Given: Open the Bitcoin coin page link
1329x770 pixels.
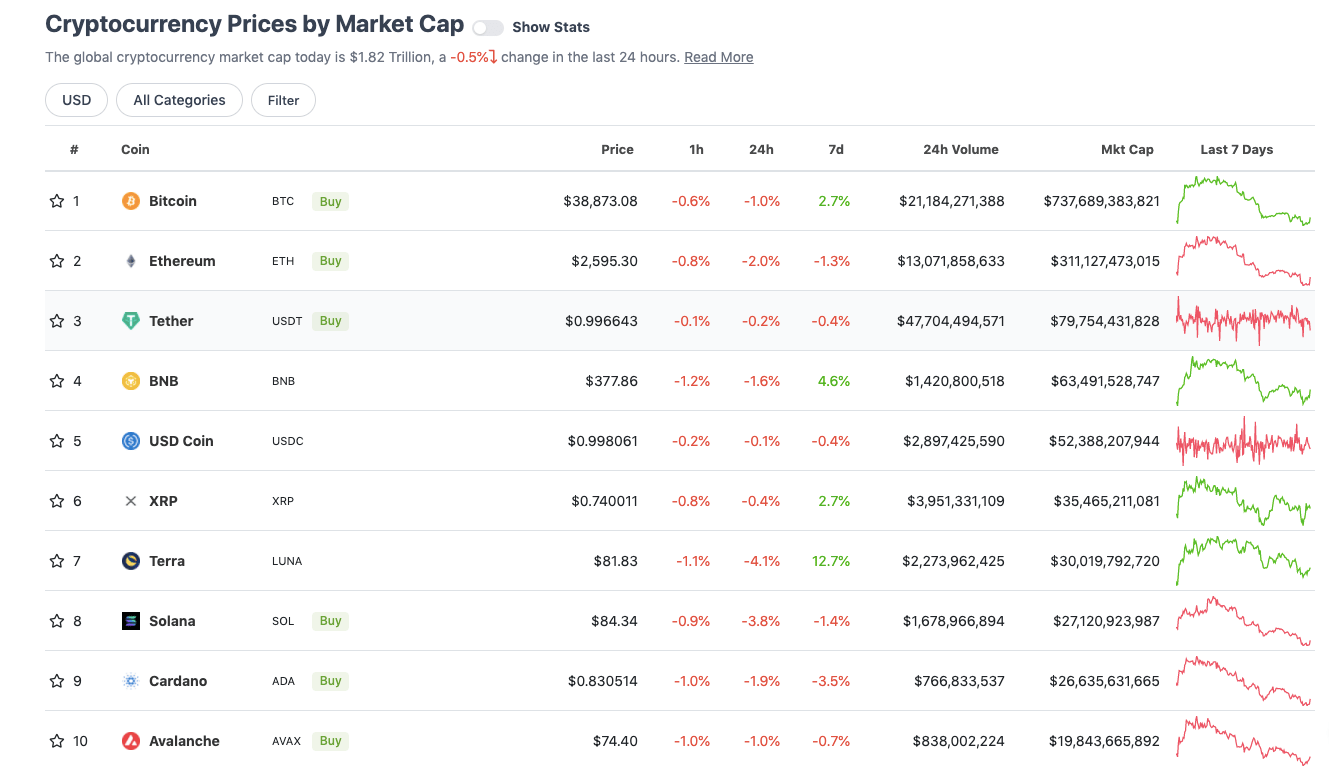Looking at the screenshot, I should (x=173, y=201).
